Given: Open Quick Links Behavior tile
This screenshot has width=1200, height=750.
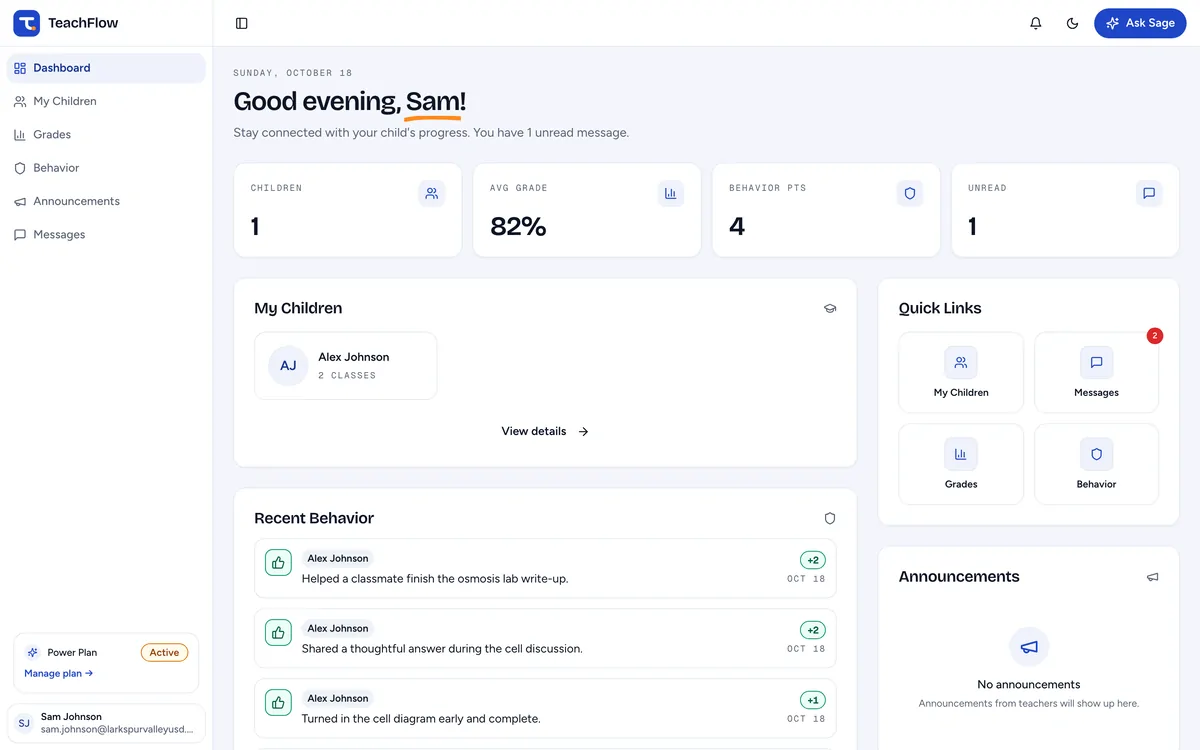Looking at the screenshot, I should coord(1096,464).
